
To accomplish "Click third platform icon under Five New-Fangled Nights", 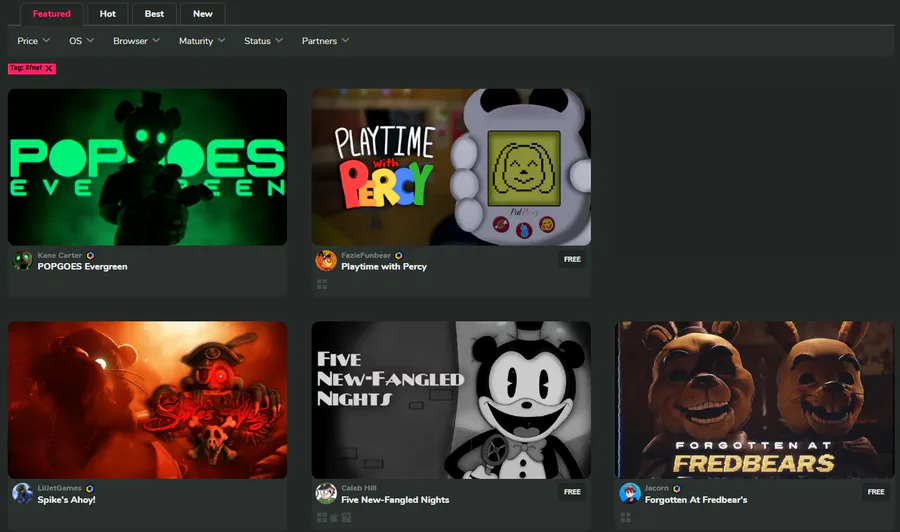I will pyautogui.click(x=346, y=518).
